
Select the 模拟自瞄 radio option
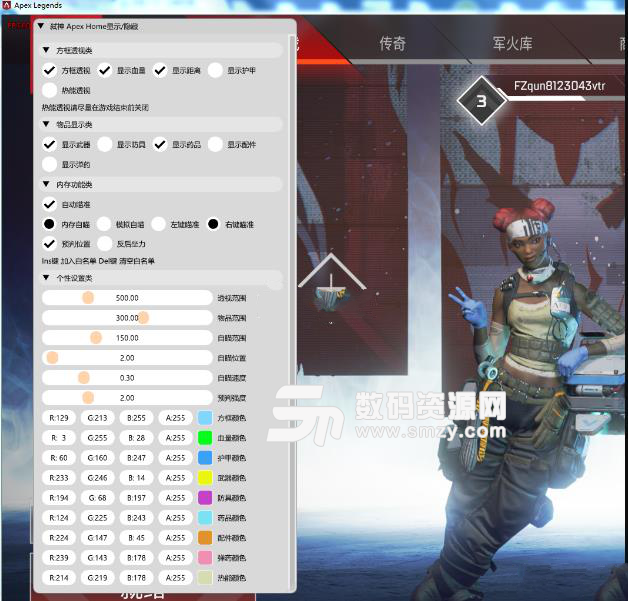[x=104, y=224]
